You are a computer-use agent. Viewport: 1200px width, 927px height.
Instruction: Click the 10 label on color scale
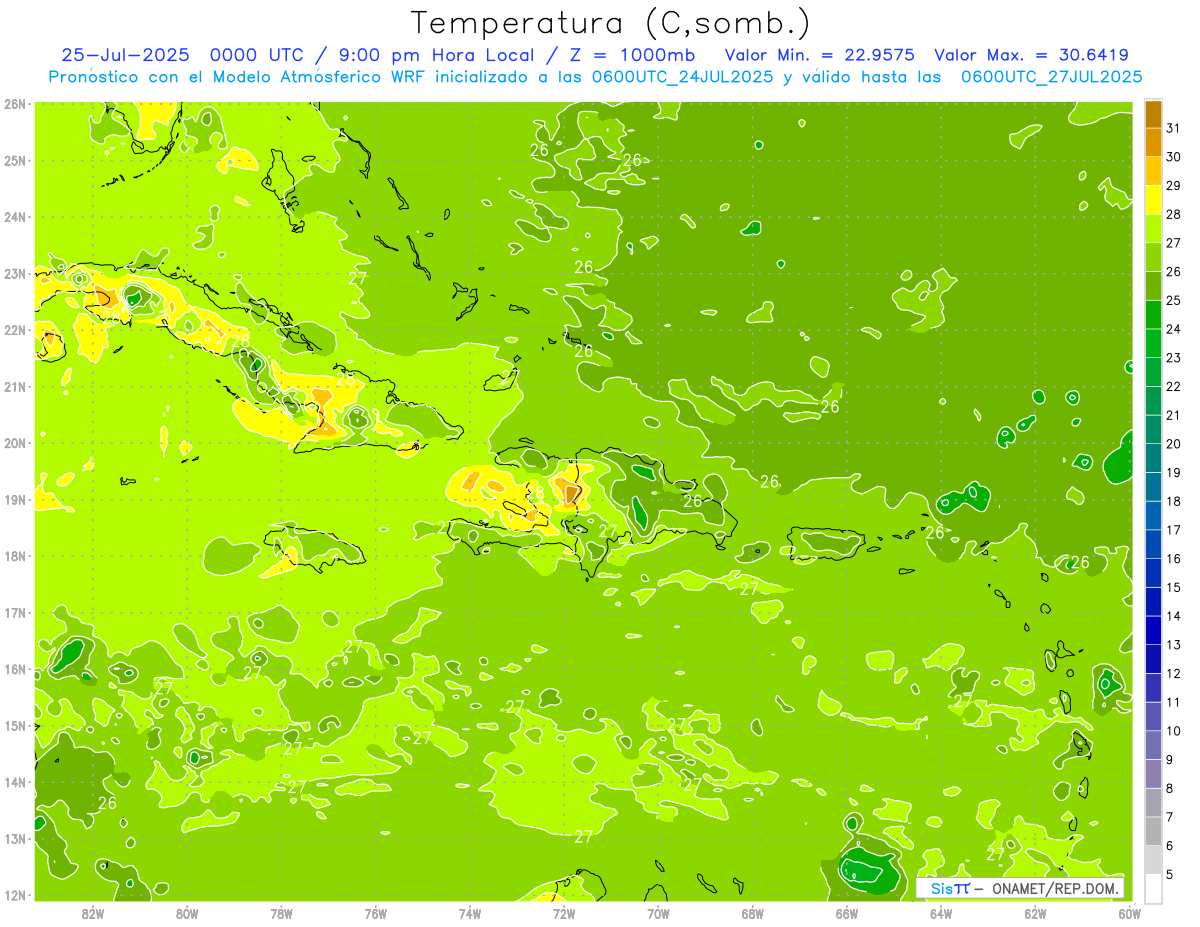[1174, 730]
